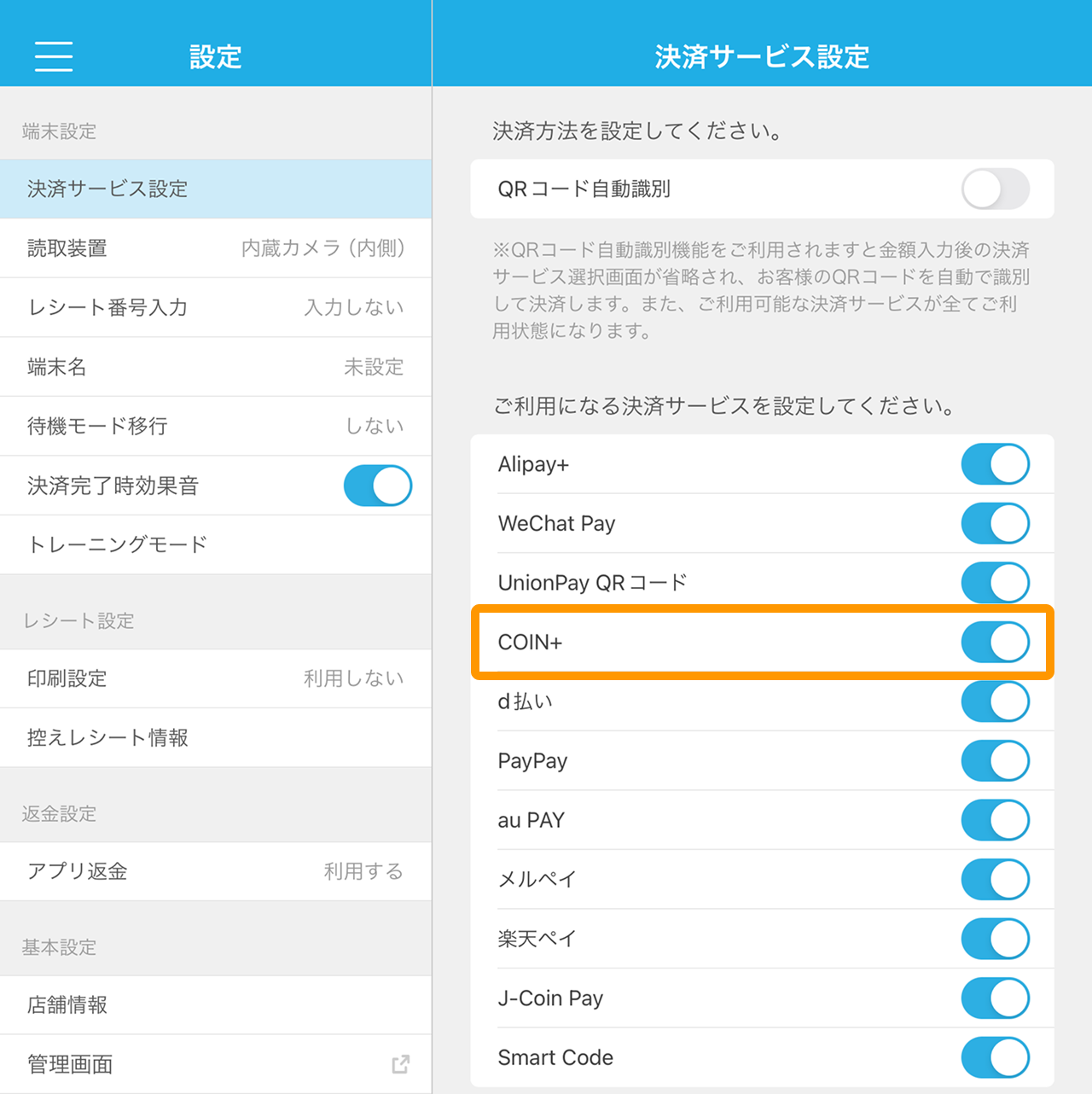
Task: Click the PayPay label
Action: point(532,760)
